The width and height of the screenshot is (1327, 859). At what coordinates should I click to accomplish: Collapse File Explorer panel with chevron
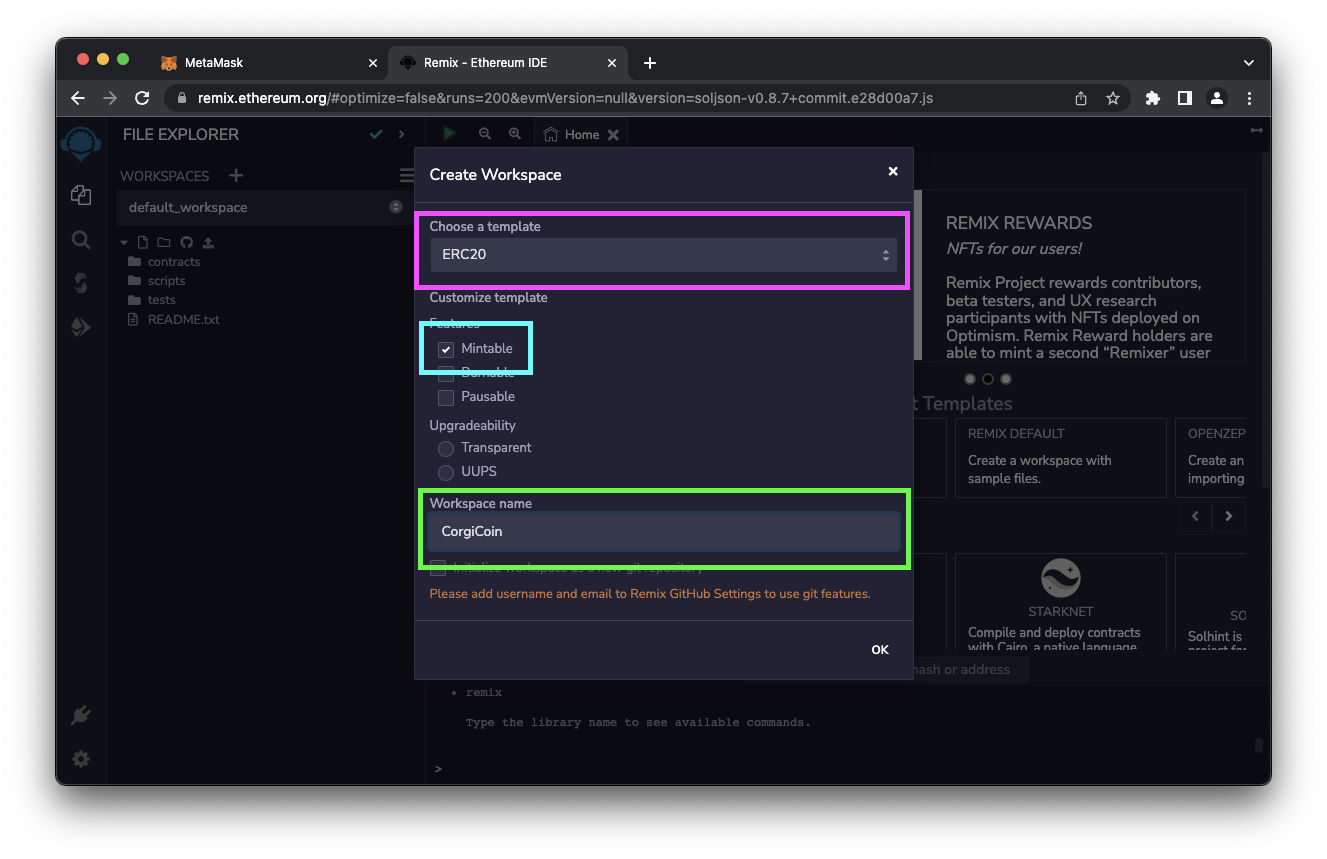coord(401,134)
